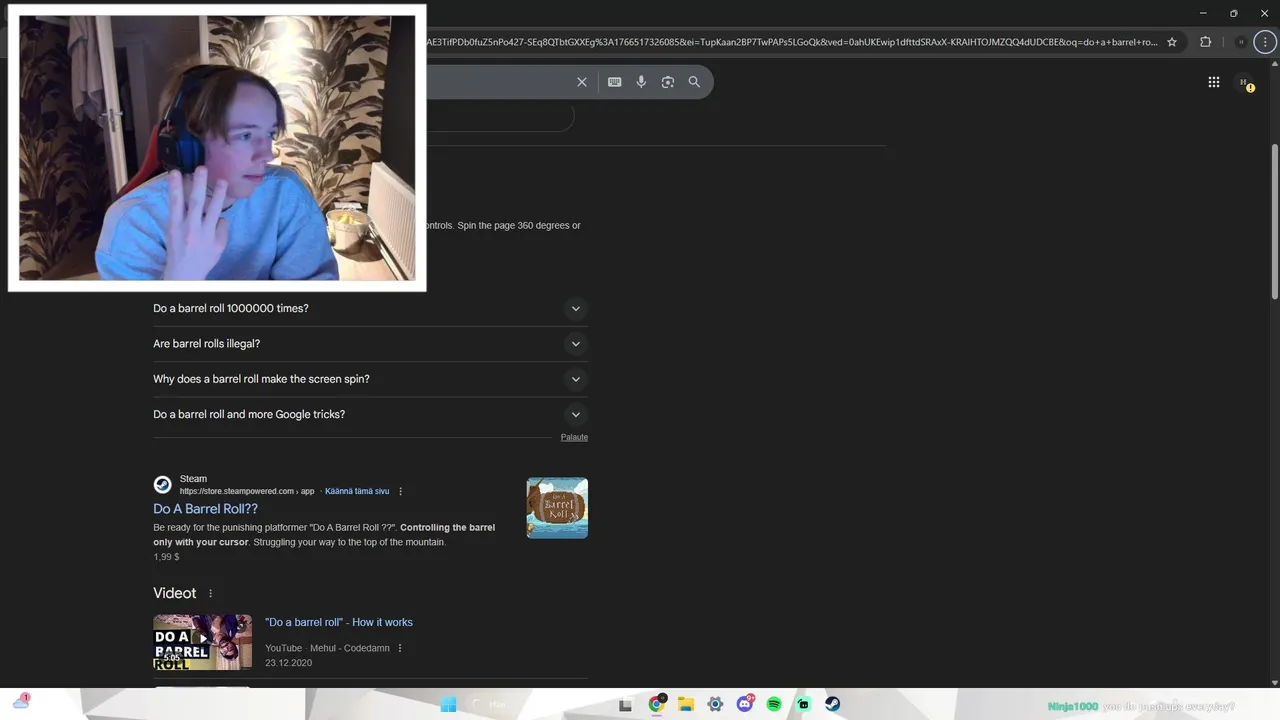The height and width of the screenshot is (720, 1280).
Task: Click the Steam favicon in result
Action: (162, 485)
